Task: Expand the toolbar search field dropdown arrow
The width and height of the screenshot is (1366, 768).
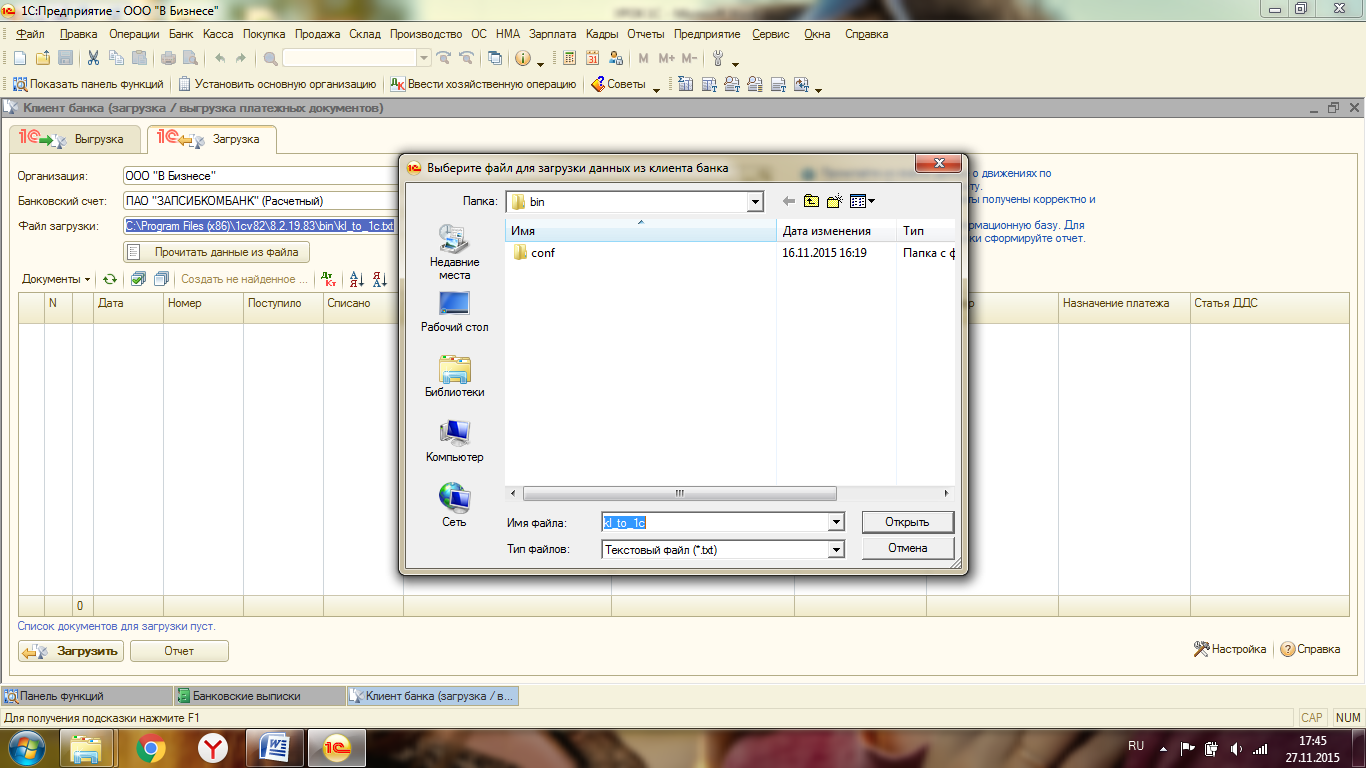Action: (x=423, y=58)
